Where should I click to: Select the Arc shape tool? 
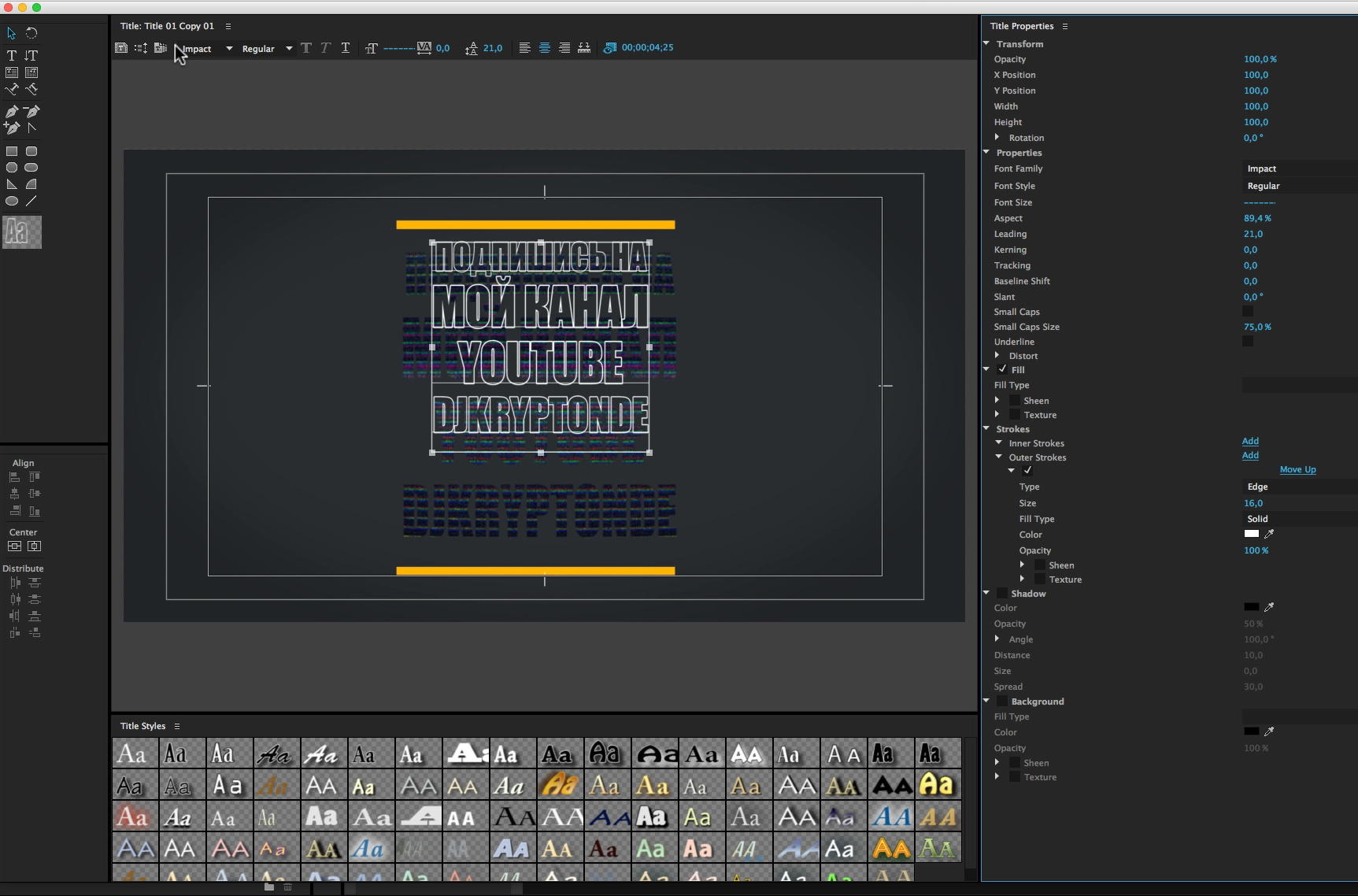(x=31, y=184)
